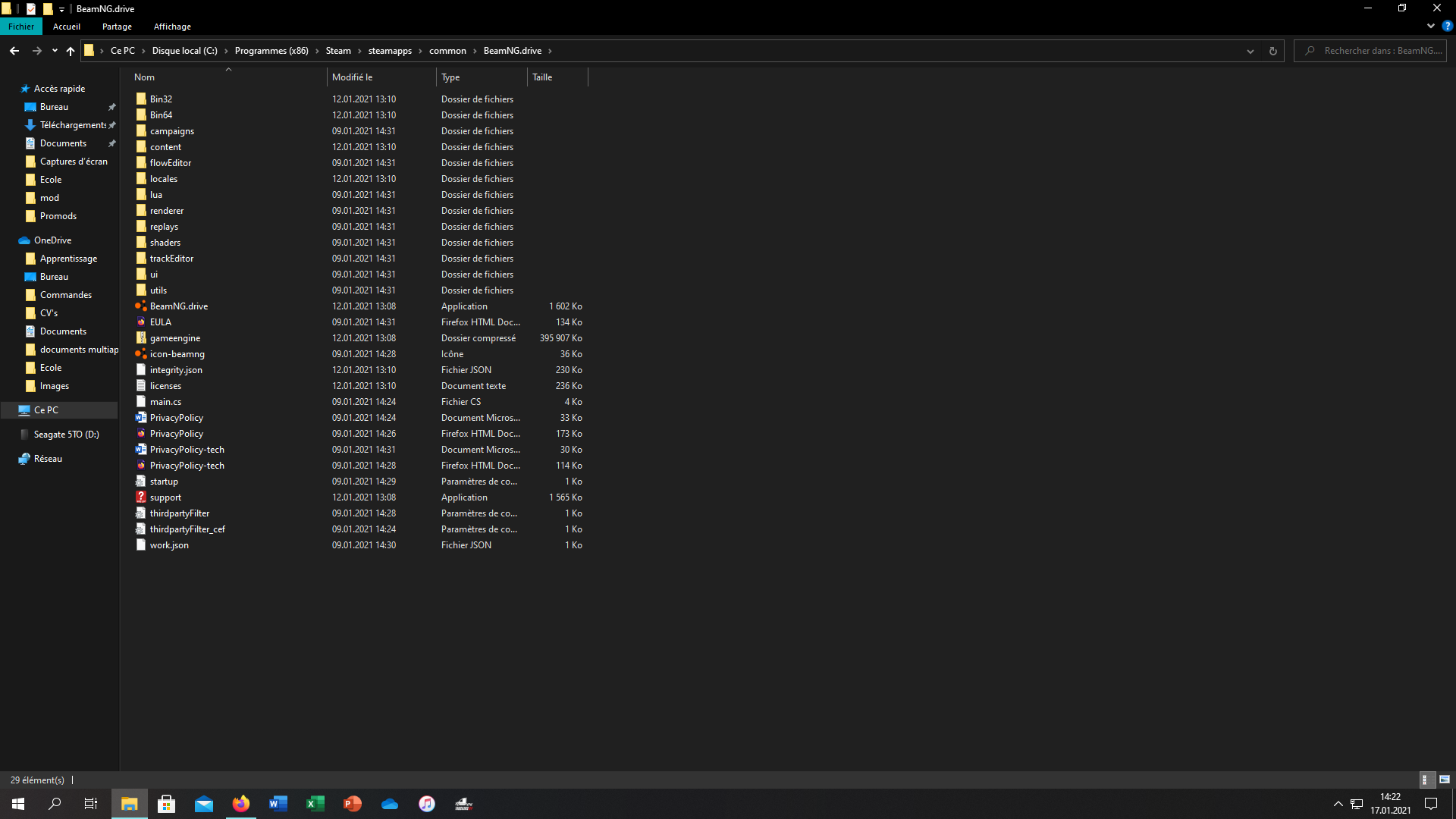Open the Help question mark icon
The image size is (1456, 819).
[x=1447, y=26]
